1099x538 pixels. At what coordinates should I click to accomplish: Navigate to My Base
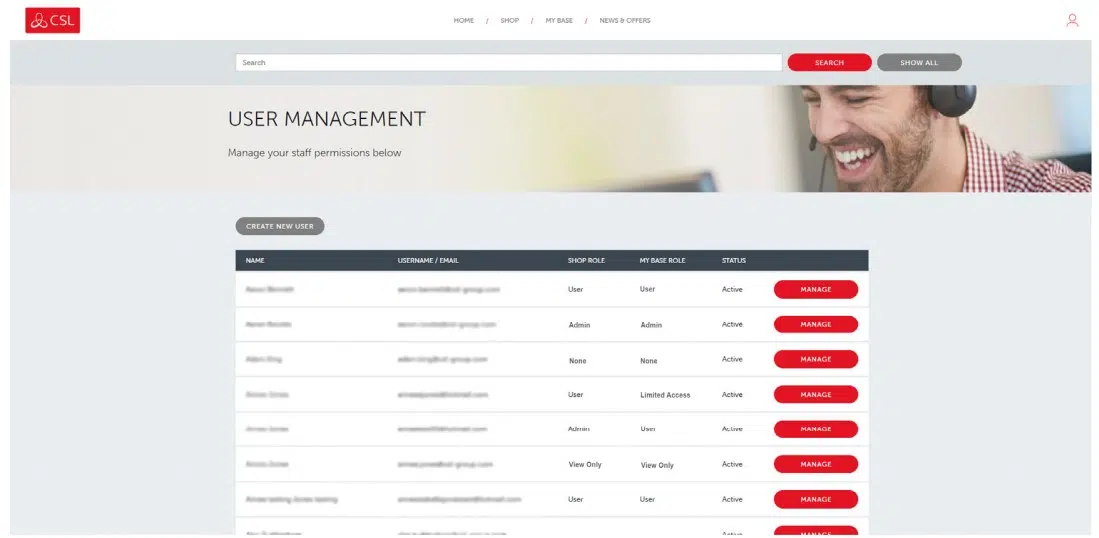point(559,20)
